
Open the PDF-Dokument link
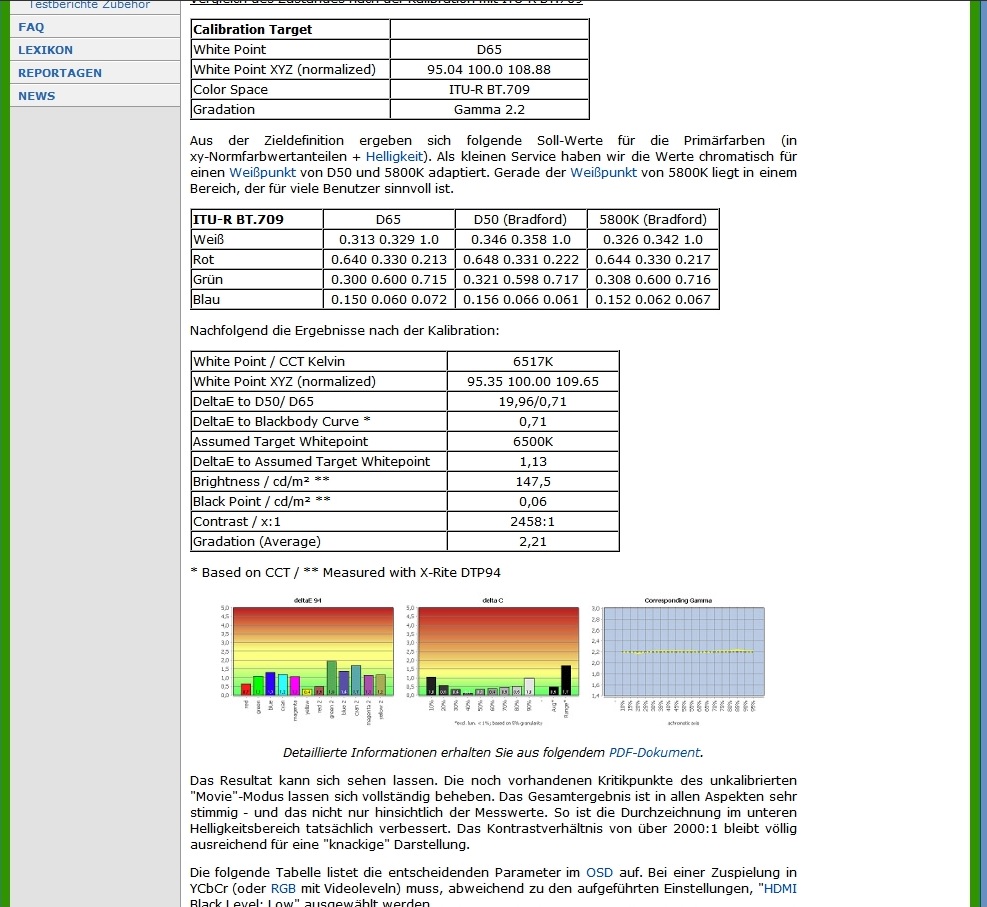coord(654,753)
